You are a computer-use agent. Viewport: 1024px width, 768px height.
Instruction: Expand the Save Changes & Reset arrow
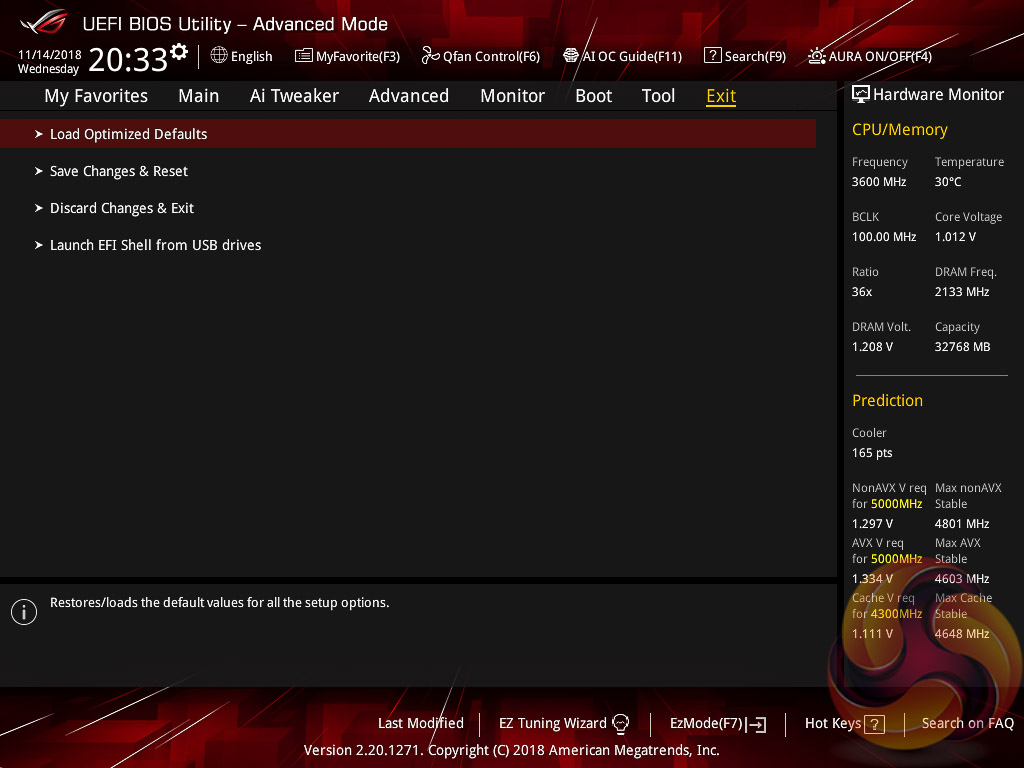(39, 171)
